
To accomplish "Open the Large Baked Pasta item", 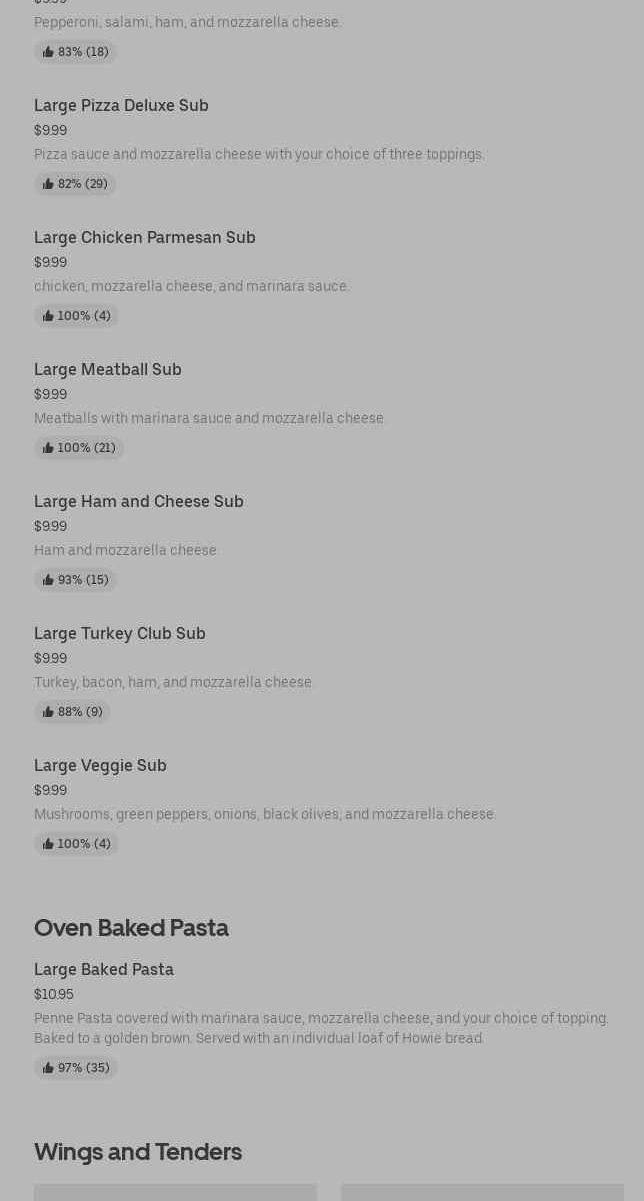I will click(x=103, y=969).
